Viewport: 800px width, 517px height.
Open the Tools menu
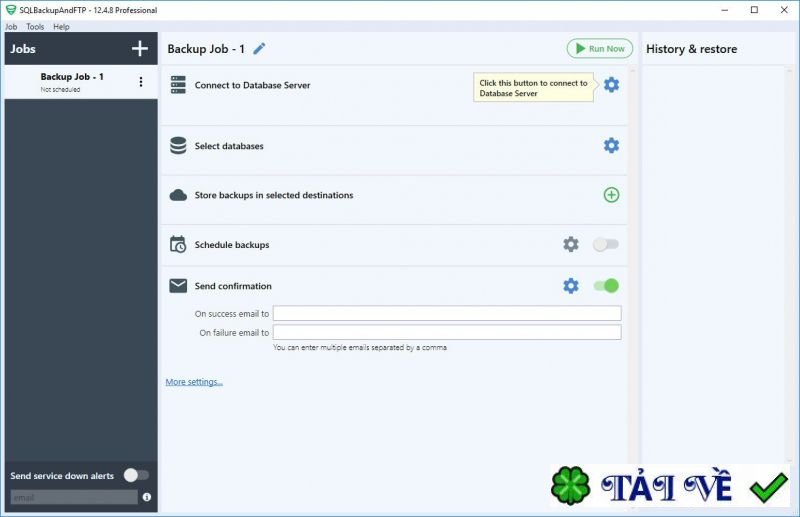(x=35, y=27)
